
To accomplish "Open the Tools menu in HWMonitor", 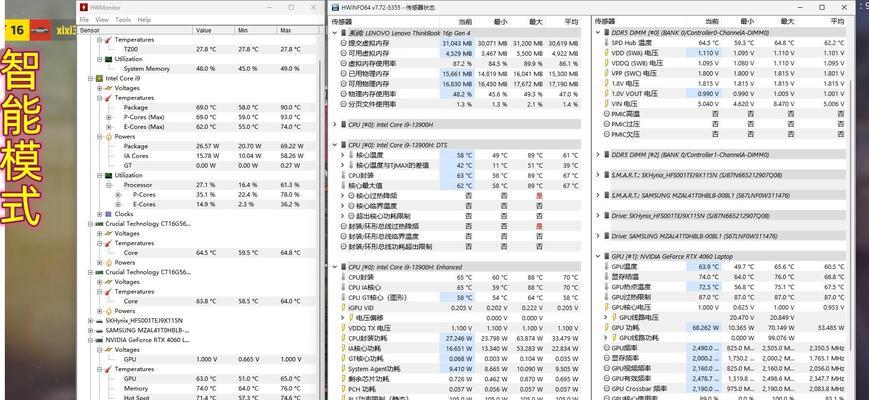I will tap(123, 19).
